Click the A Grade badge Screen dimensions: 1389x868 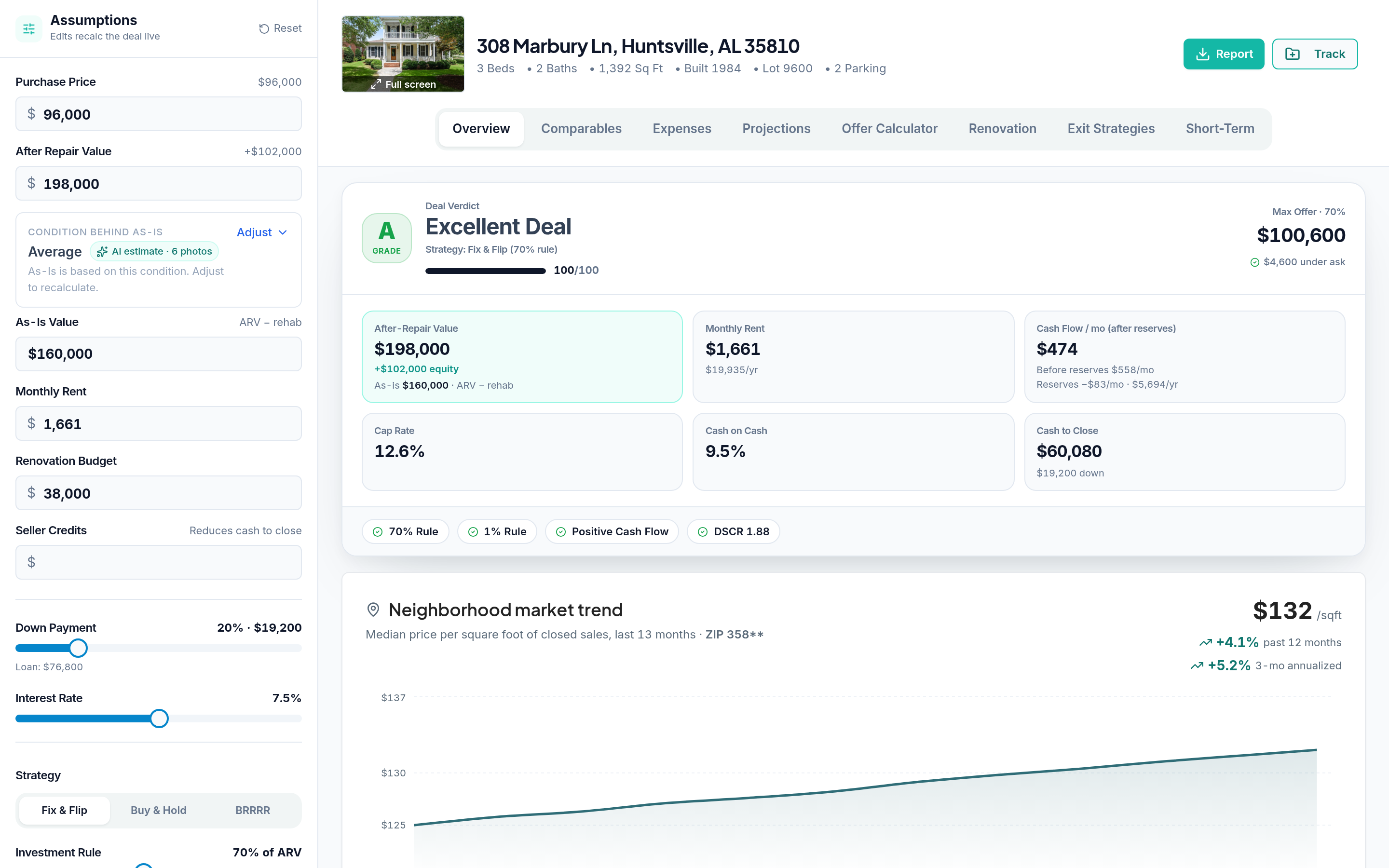(x=387, y=238)
